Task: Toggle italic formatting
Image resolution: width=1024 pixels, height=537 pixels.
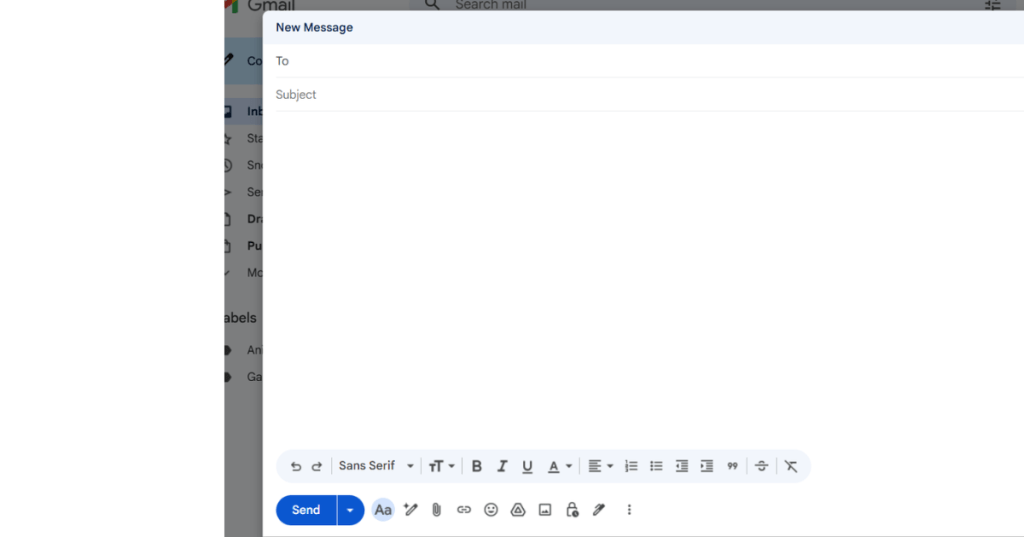Action: click(x=502, y=466)
